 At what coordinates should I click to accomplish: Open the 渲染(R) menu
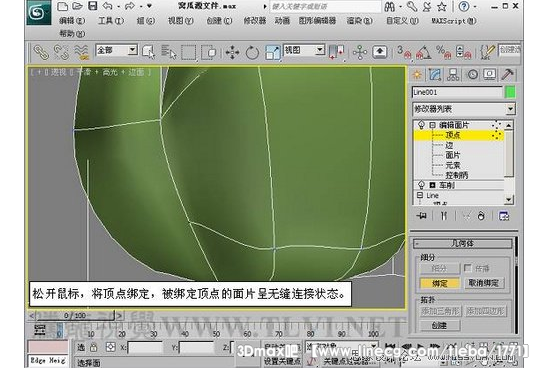tap(360, 21)
